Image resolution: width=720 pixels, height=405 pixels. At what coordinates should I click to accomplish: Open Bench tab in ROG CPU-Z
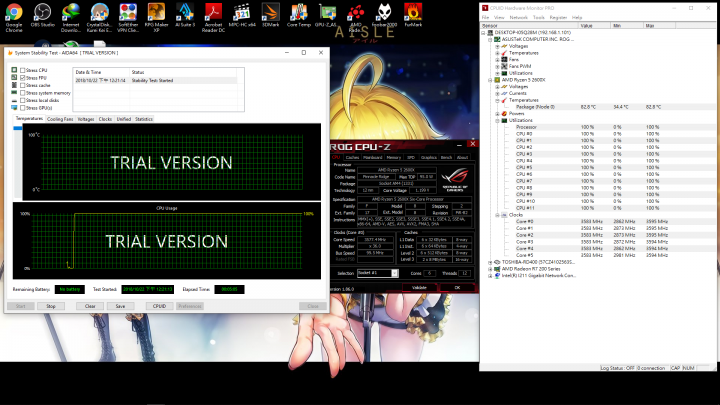coord(446,158)
